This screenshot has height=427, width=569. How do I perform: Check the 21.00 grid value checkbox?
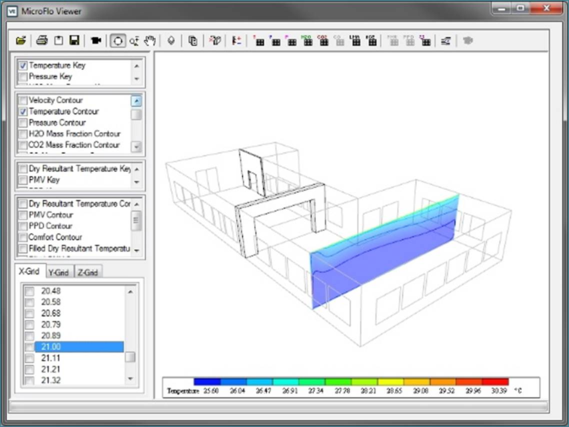(29, 347)
